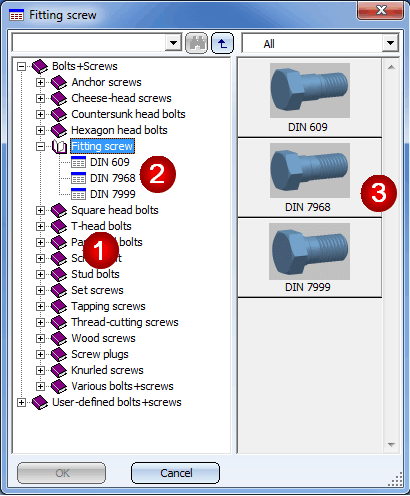Screen dimensions: 410x496
Task: Select Wood screws label
Action: click(x=103, y=338)
